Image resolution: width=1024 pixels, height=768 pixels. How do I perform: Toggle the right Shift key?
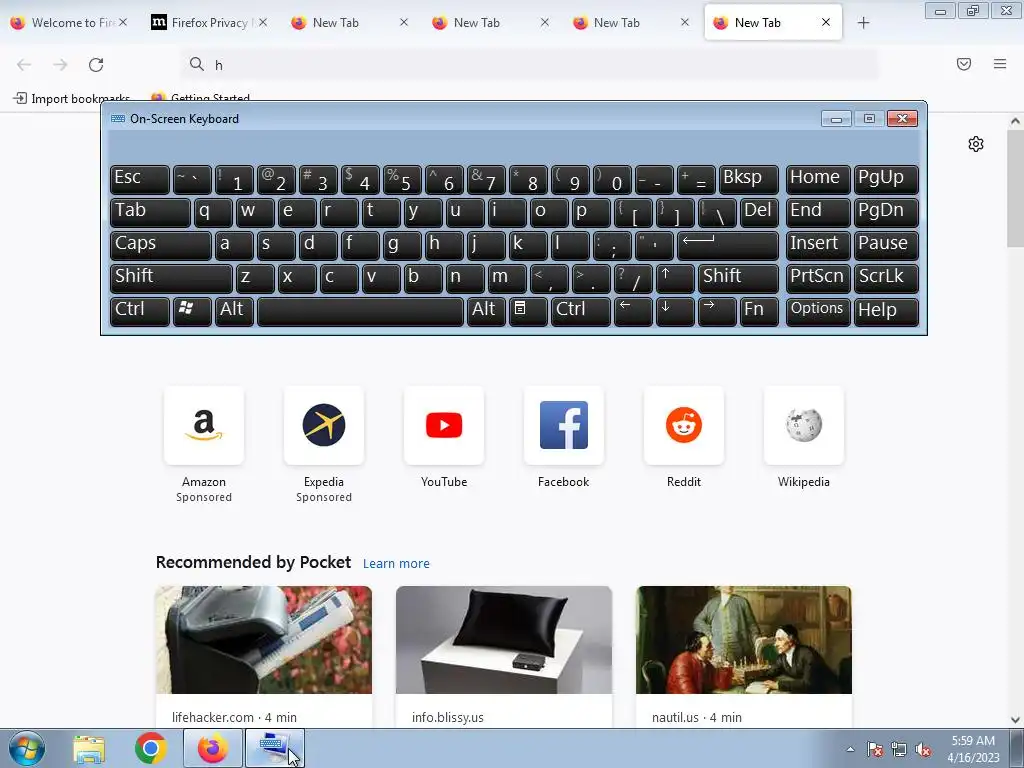coord(738,278)
